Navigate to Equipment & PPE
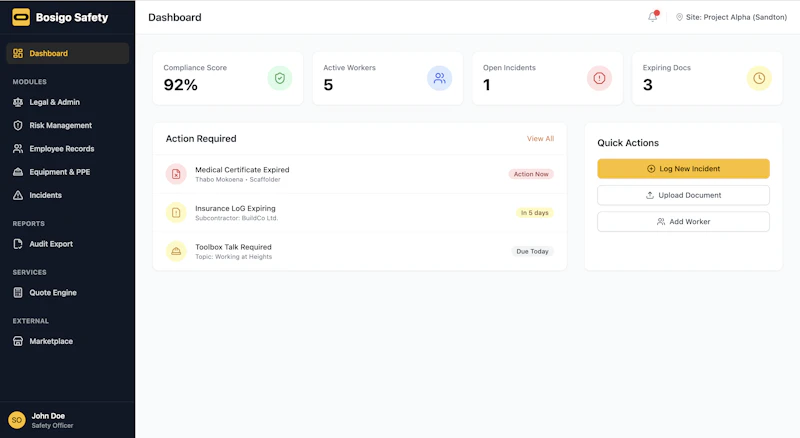Viewport: 800px width, 438px height. (68, 172)
